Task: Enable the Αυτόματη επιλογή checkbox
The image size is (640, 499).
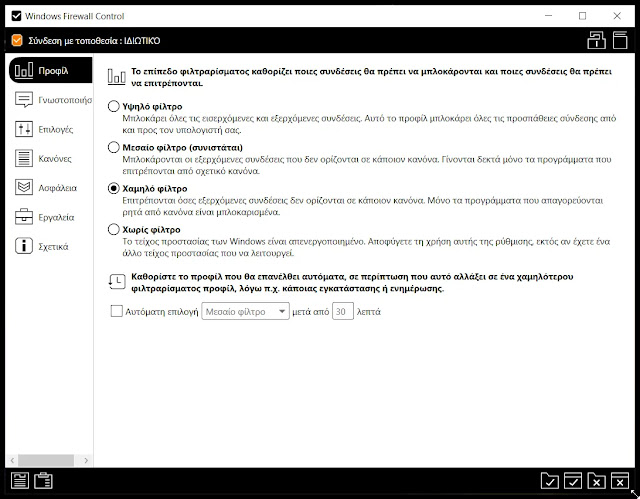Action: click(117, 311)
